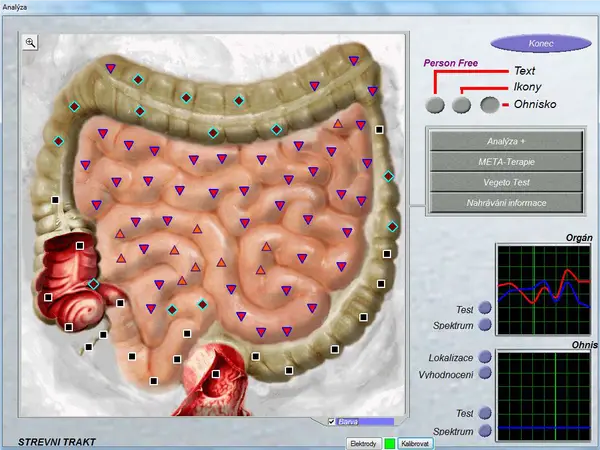The height and width of the screenshot is (450, 600).
Task: Click the Ohnisko Spektrum round button
Action: [x=485, y=431]
